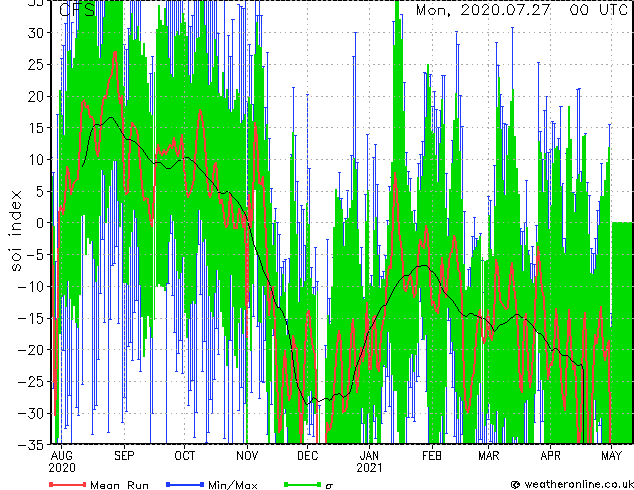634x490 pixels.
Task: Click the y-axis value '10'
Action: (x=36, y=160)
